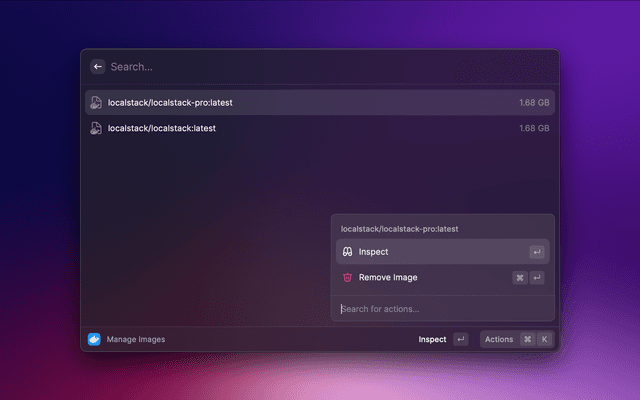Viewport: 640px width, 400px height.
Task: Click the file icon for localstack/localstack:latest
Action: click(96, 128)
